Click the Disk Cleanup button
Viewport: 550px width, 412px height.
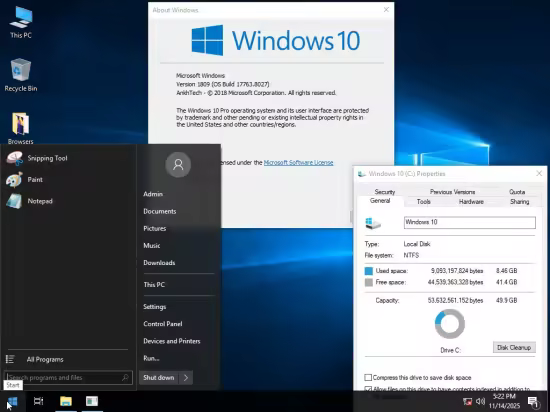[x=514, y=347]
